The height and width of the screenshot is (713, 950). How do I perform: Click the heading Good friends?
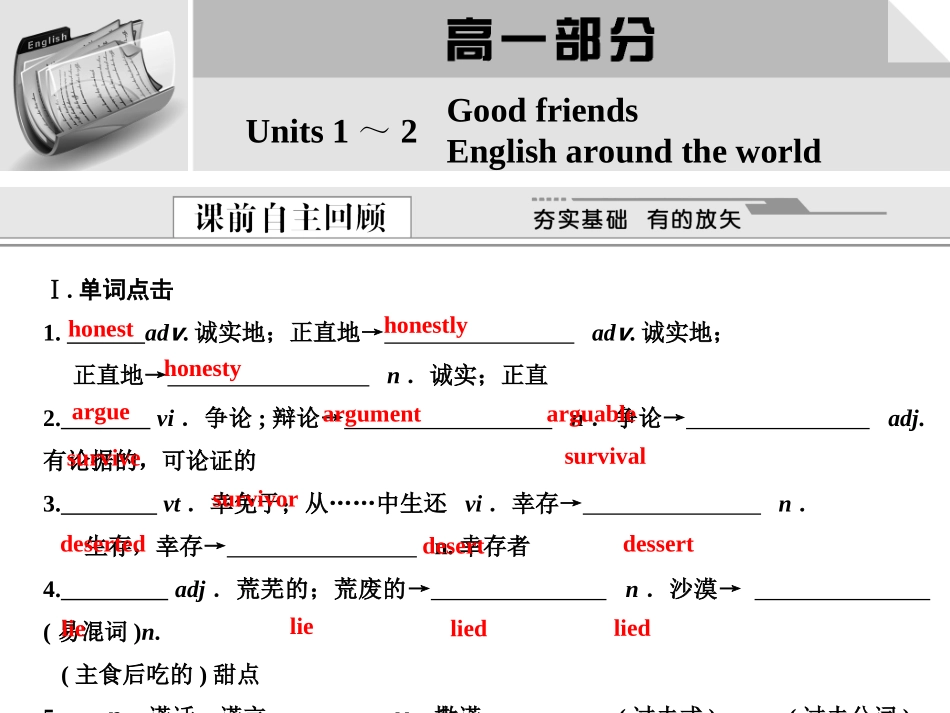click(x=542, y=110)
